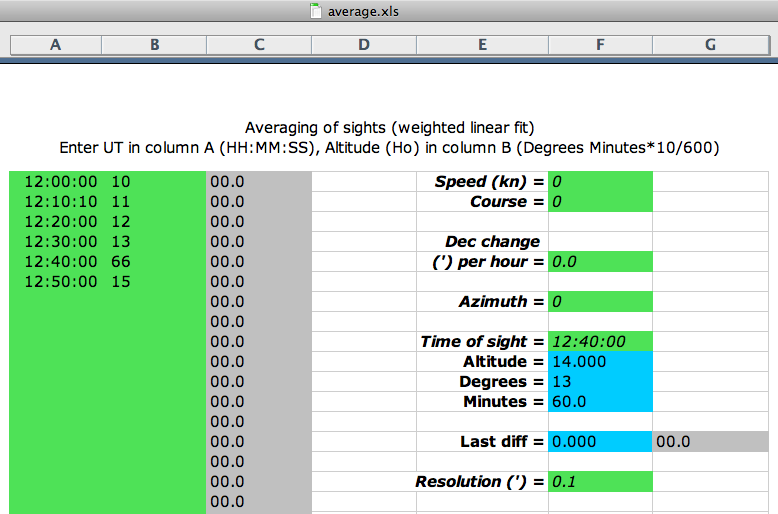Select the Time of sight cell 12:40:00

(600, 342)
